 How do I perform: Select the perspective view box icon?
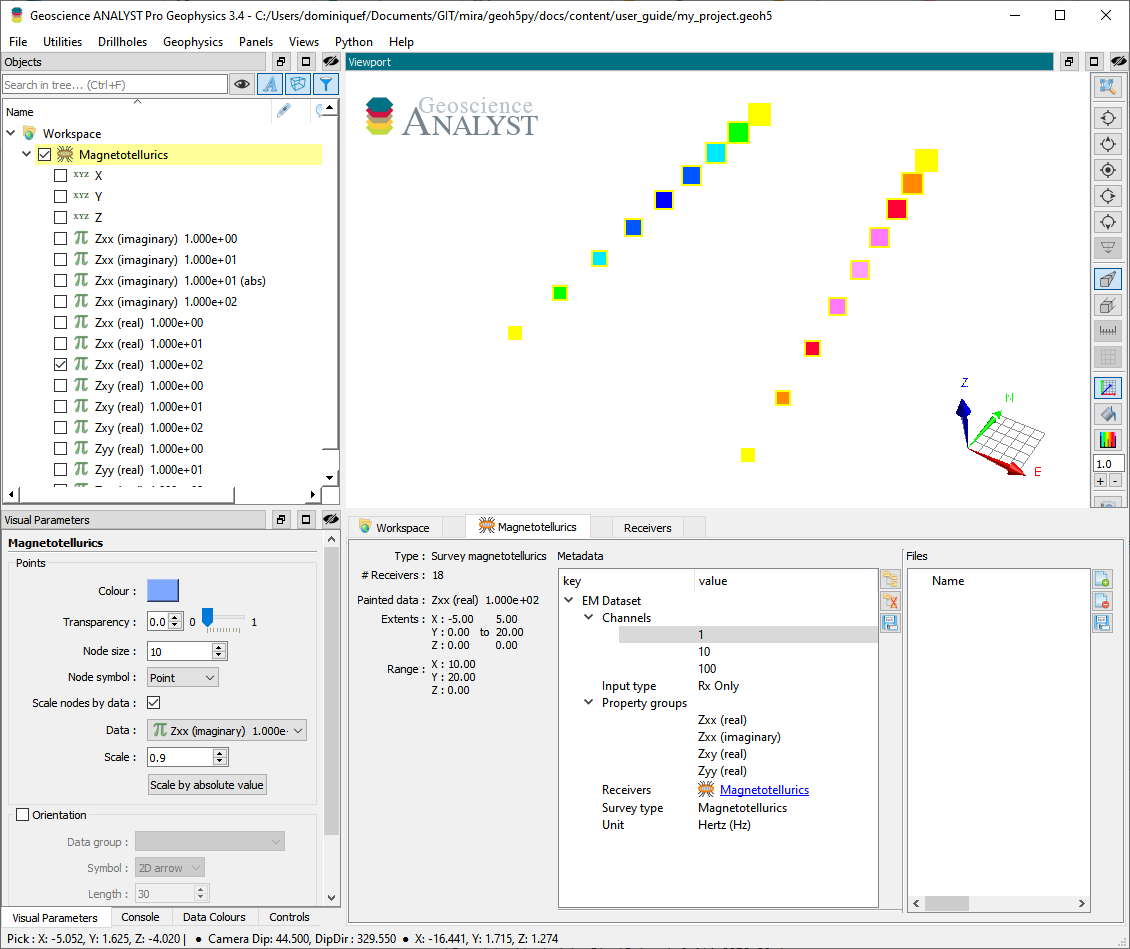(1108, 279)
